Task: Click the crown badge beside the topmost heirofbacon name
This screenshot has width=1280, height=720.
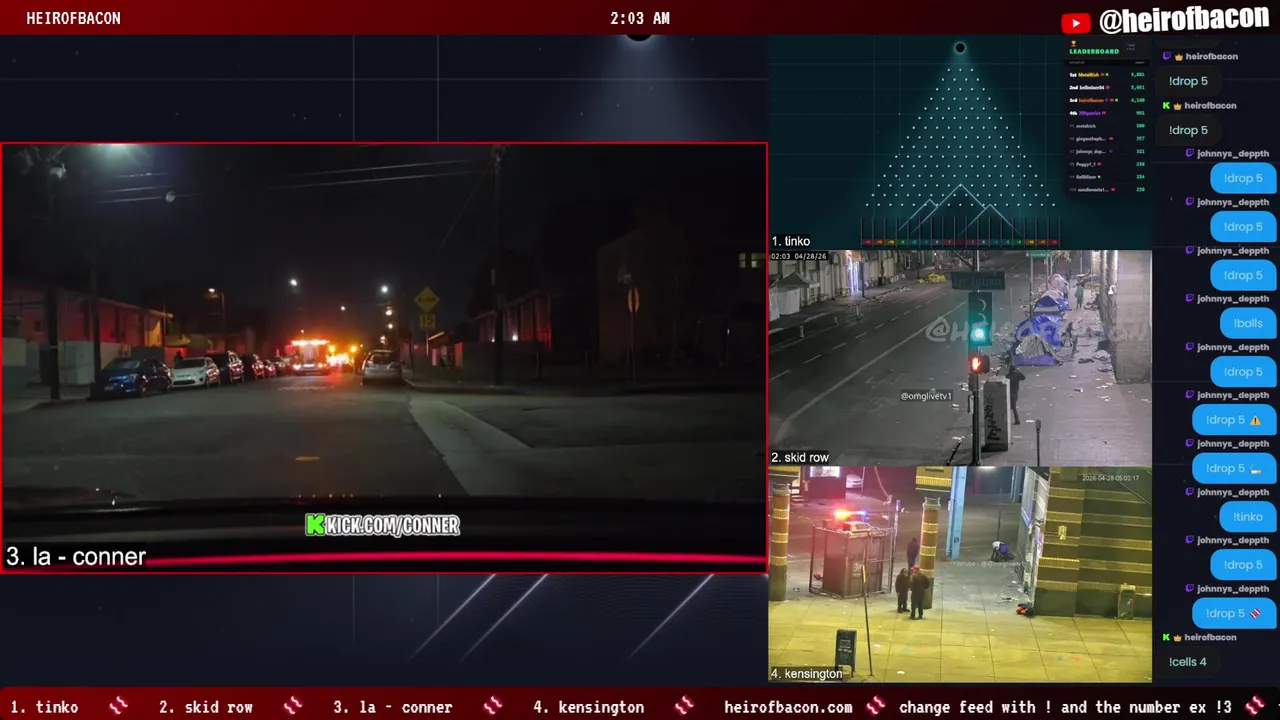Action: point(1179,57)
